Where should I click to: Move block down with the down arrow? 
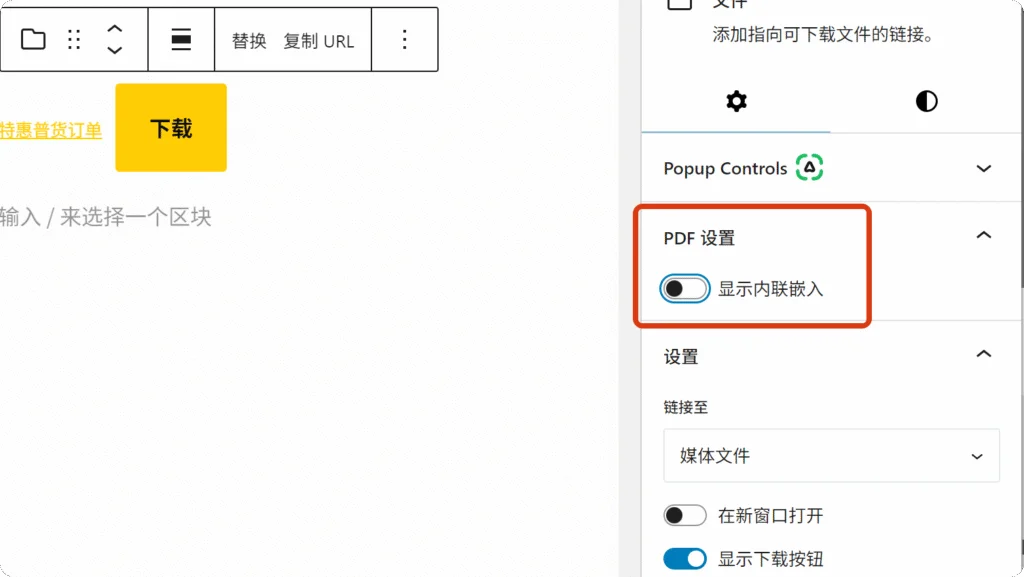[x=115, y=50]
